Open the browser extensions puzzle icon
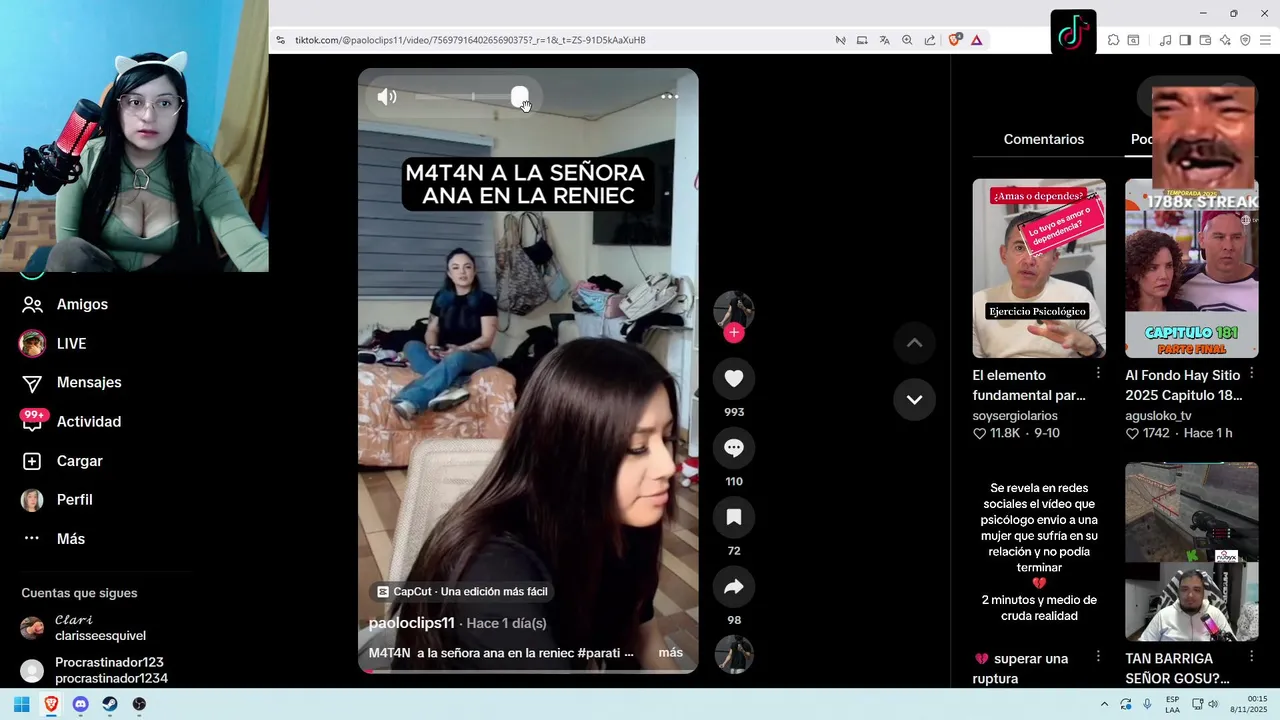 pyautogui.click(x=1113, y=40)
